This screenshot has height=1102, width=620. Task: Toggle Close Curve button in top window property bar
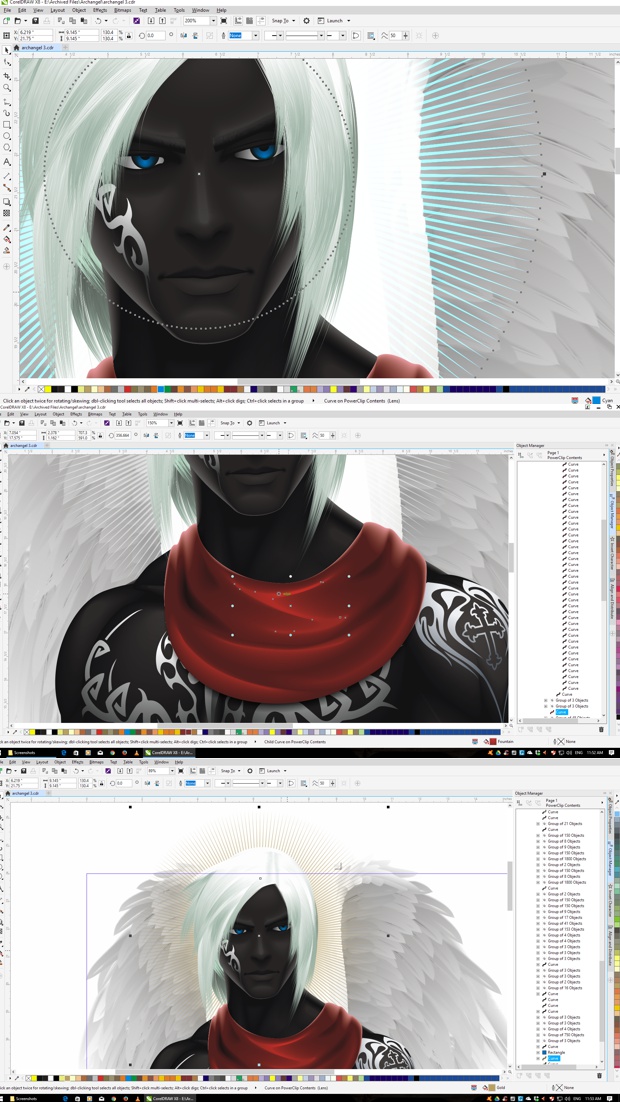(356, 35)
